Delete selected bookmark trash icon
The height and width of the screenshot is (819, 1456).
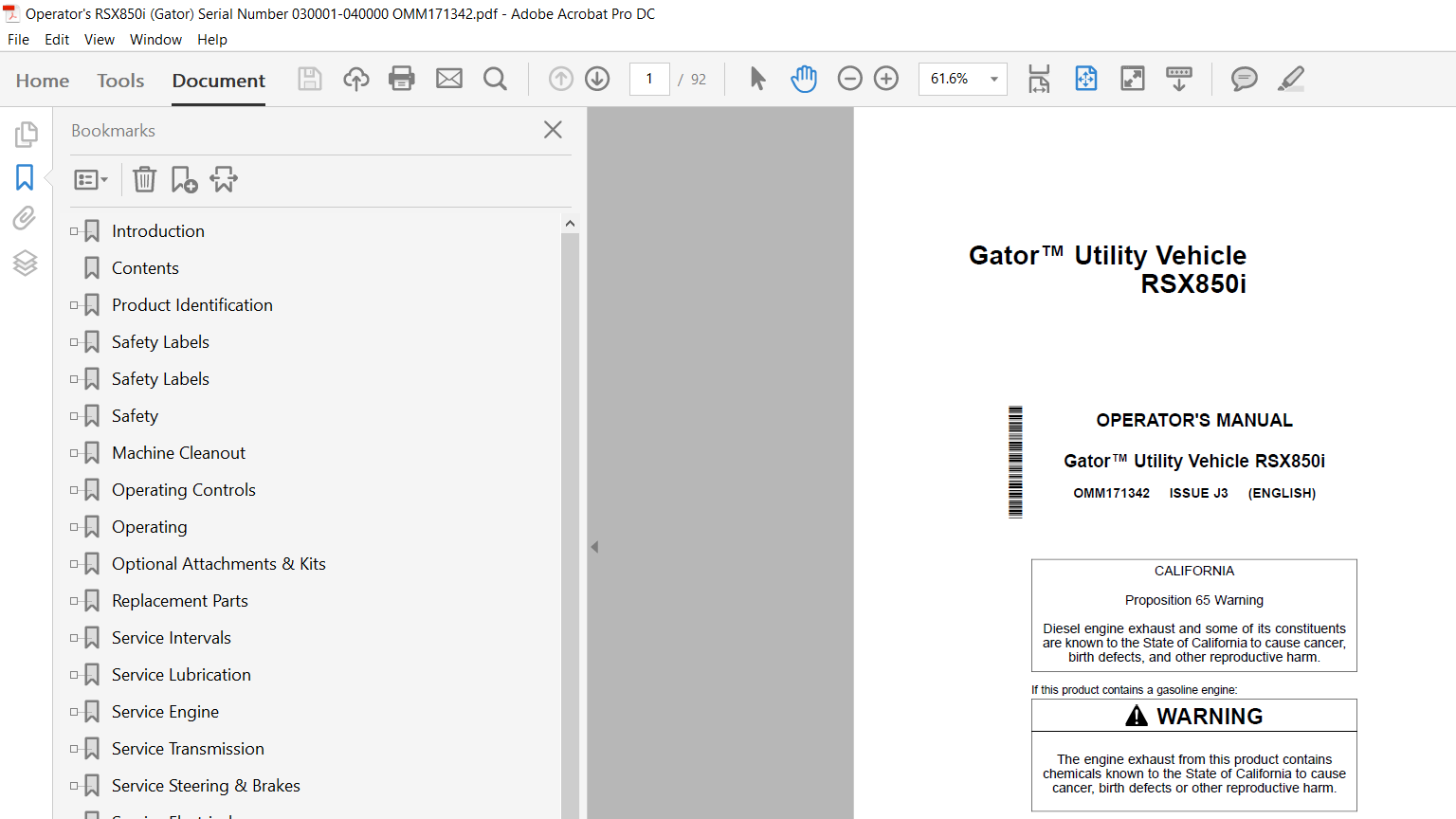[x=144, y=179]
